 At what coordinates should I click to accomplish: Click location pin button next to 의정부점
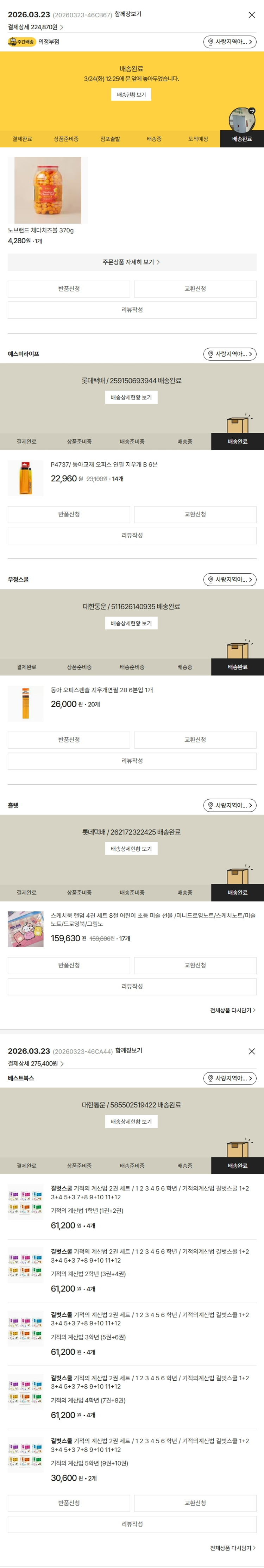229,42
